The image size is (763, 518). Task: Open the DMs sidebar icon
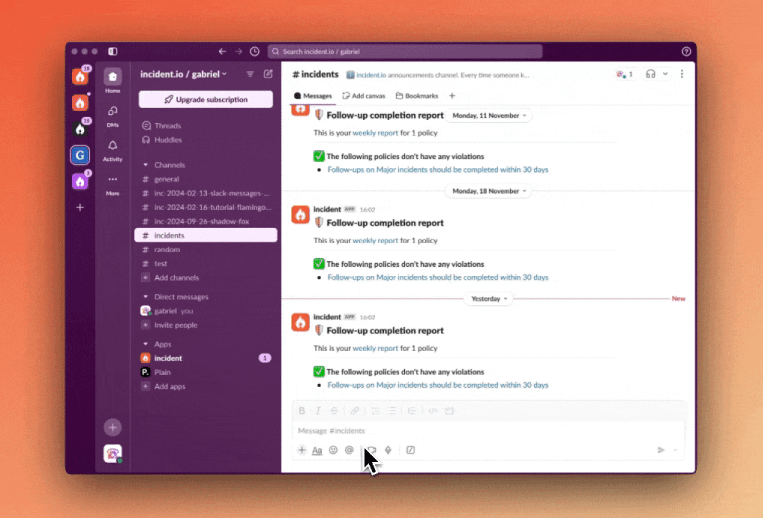pos(112,116)
